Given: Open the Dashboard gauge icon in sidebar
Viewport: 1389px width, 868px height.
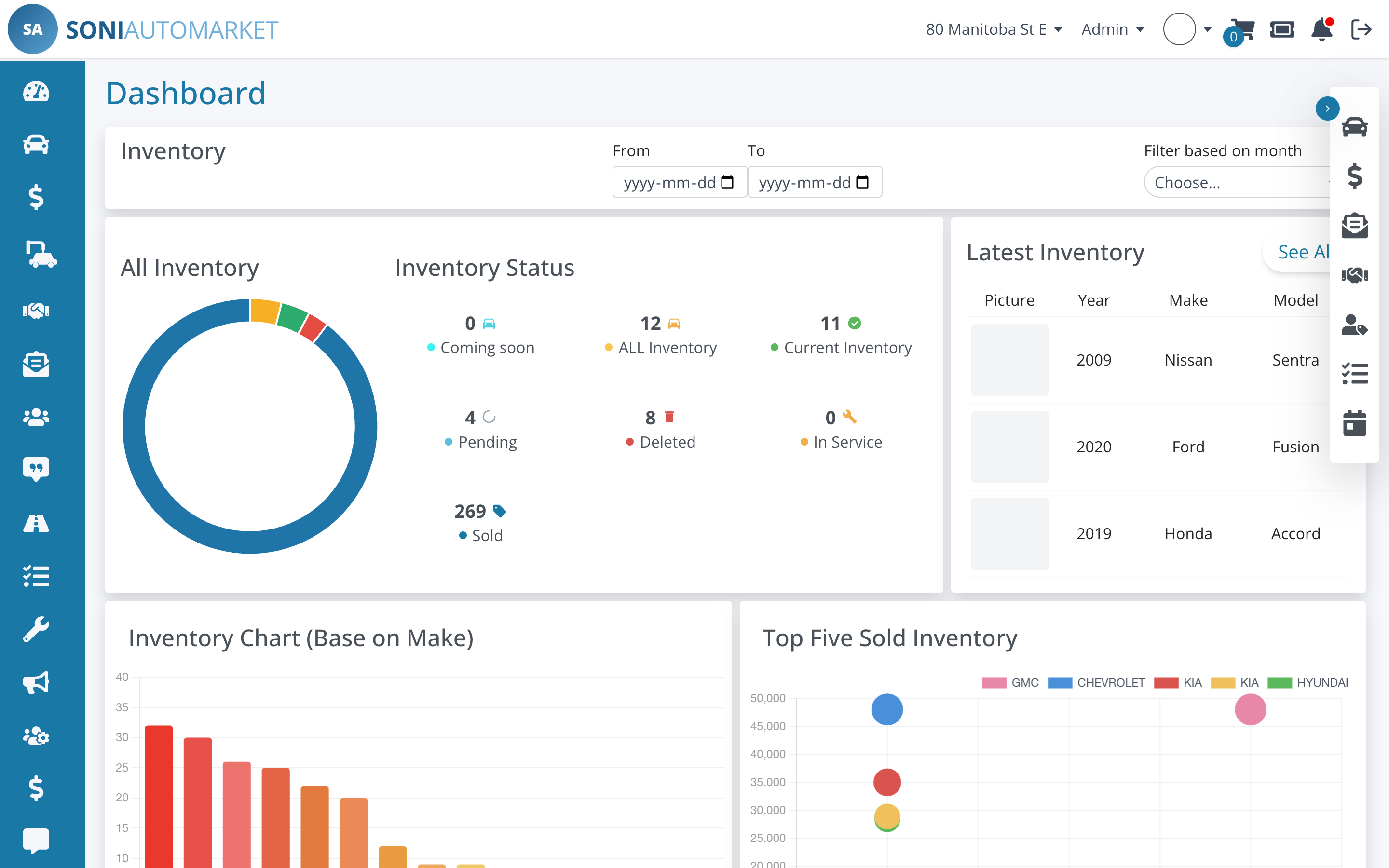Looking at the screenshot, I should (36, 91).
